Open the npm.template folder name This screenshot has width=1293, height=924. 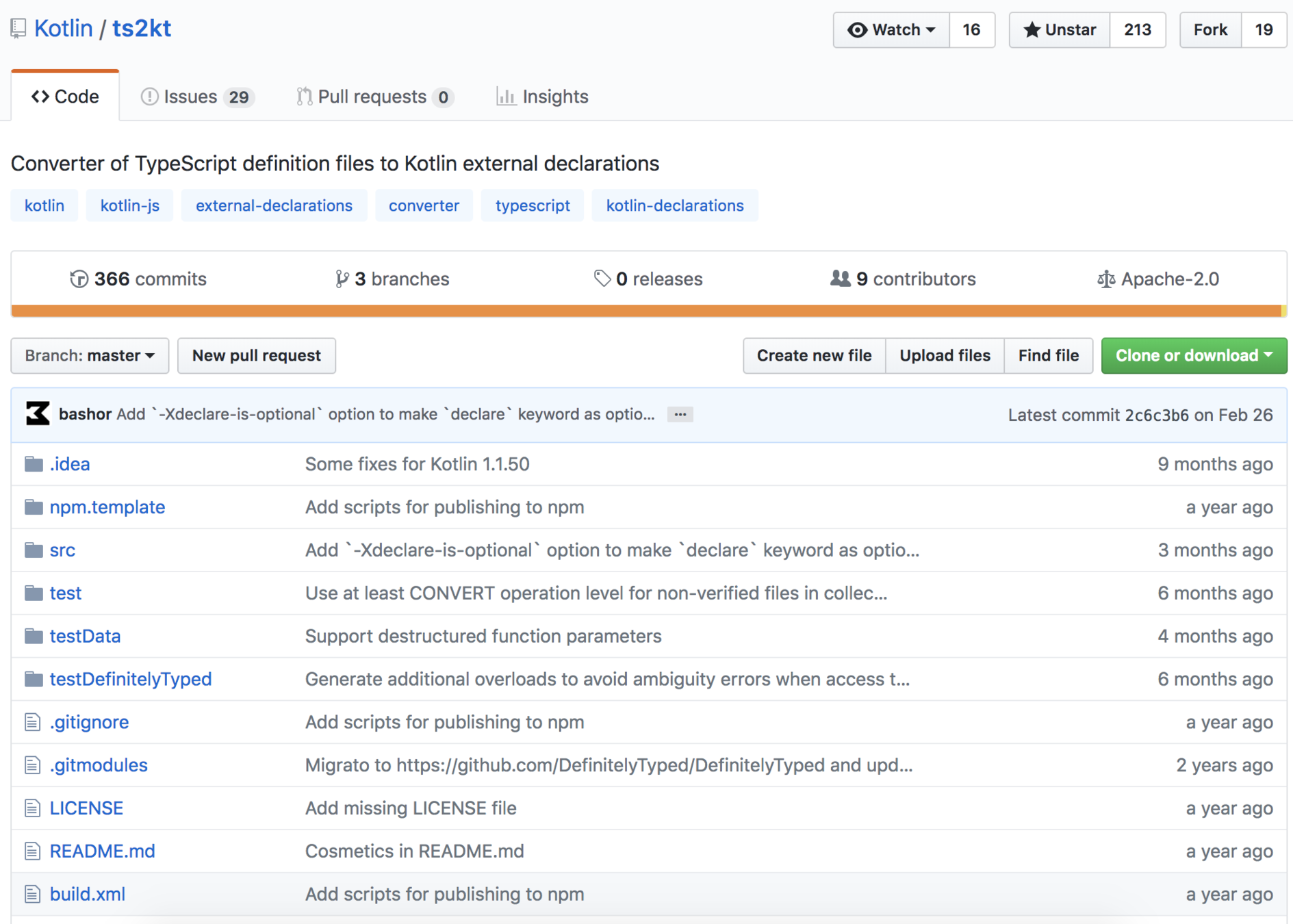click(107, 507)
